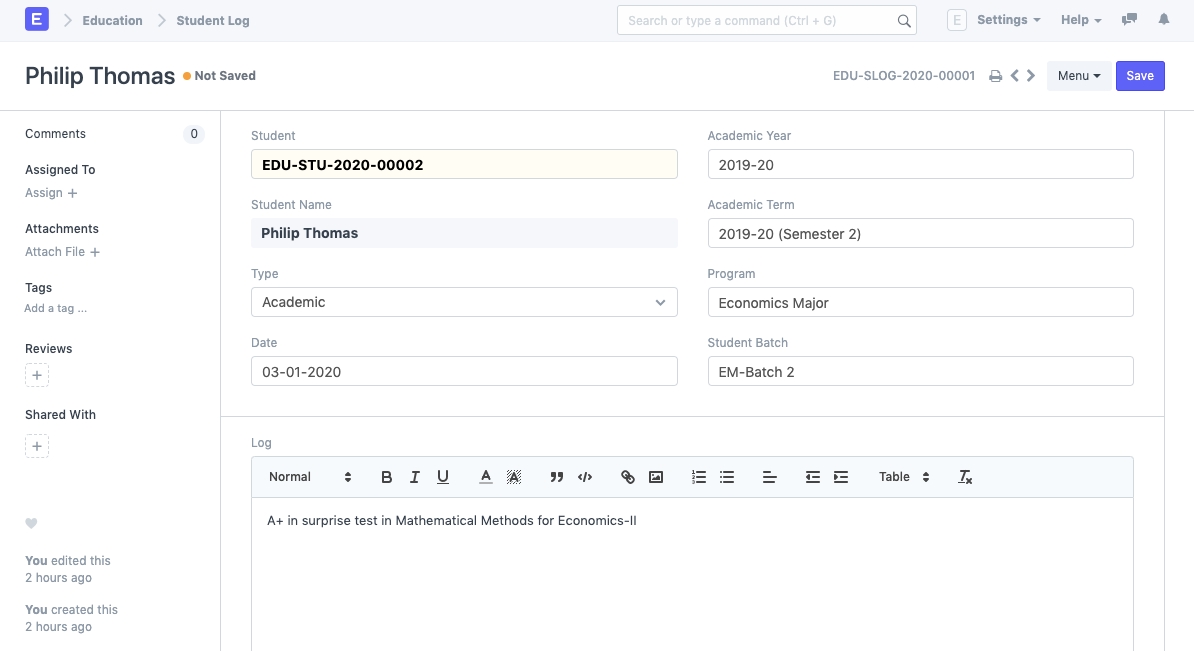Screen dimensions: 1194x651
Task: Open the Settings menu
Action: [x=1008, y=20]
